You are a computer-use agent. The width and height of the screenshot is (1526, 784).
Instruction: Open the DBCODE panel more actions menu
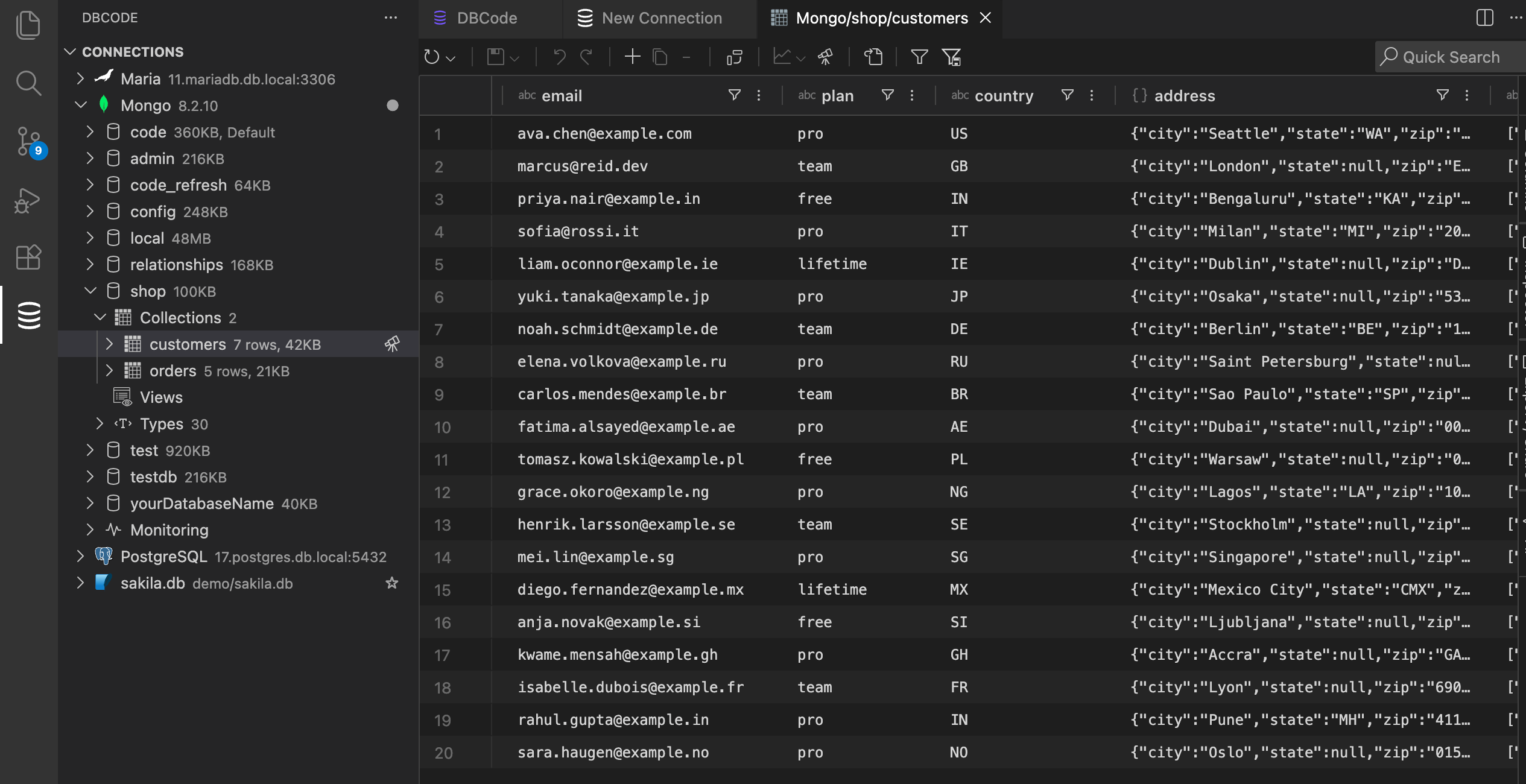point(391,17)
